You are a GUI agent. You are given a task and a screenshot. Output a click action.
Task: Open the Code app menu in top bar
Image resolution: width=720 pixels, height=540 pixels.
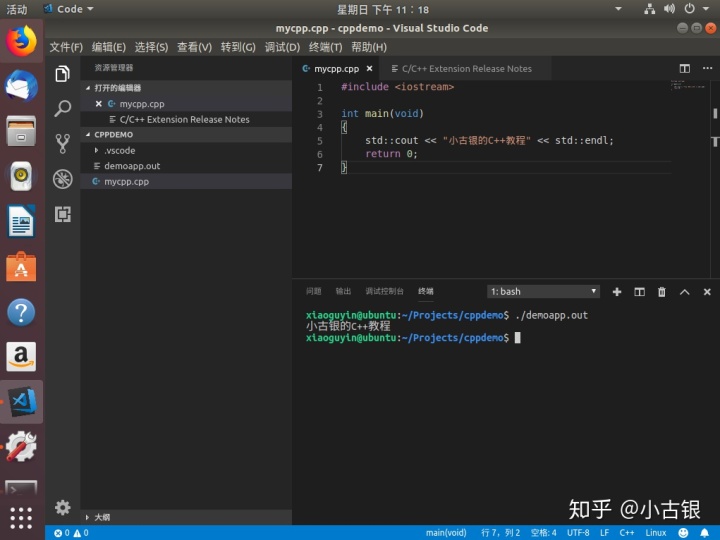pyautogui.click(x=69, y=9)
